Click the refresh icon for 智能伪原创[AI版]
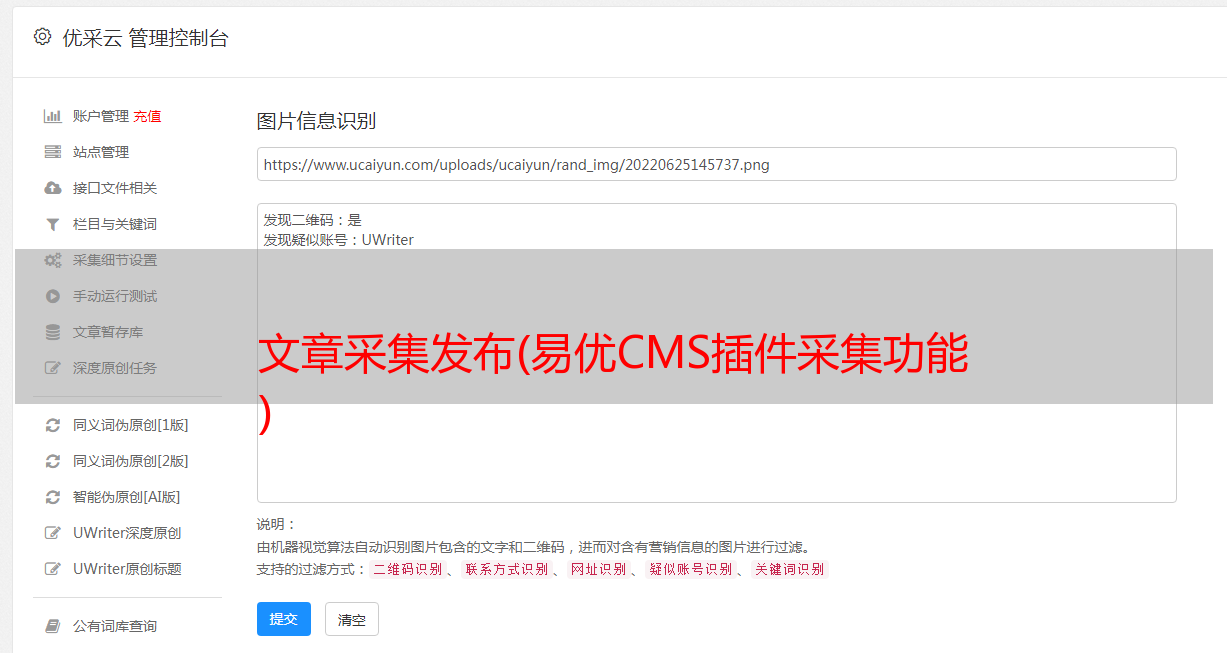1227x653 pixels. pos(53,497)
